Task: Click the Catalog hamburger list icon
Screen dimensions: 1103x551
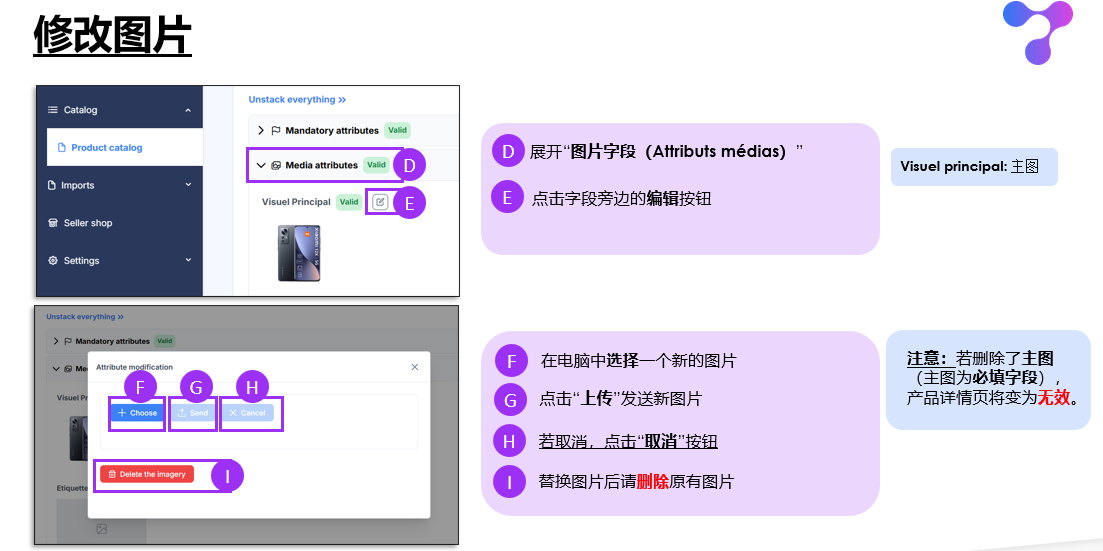Action: pos(53,110)
